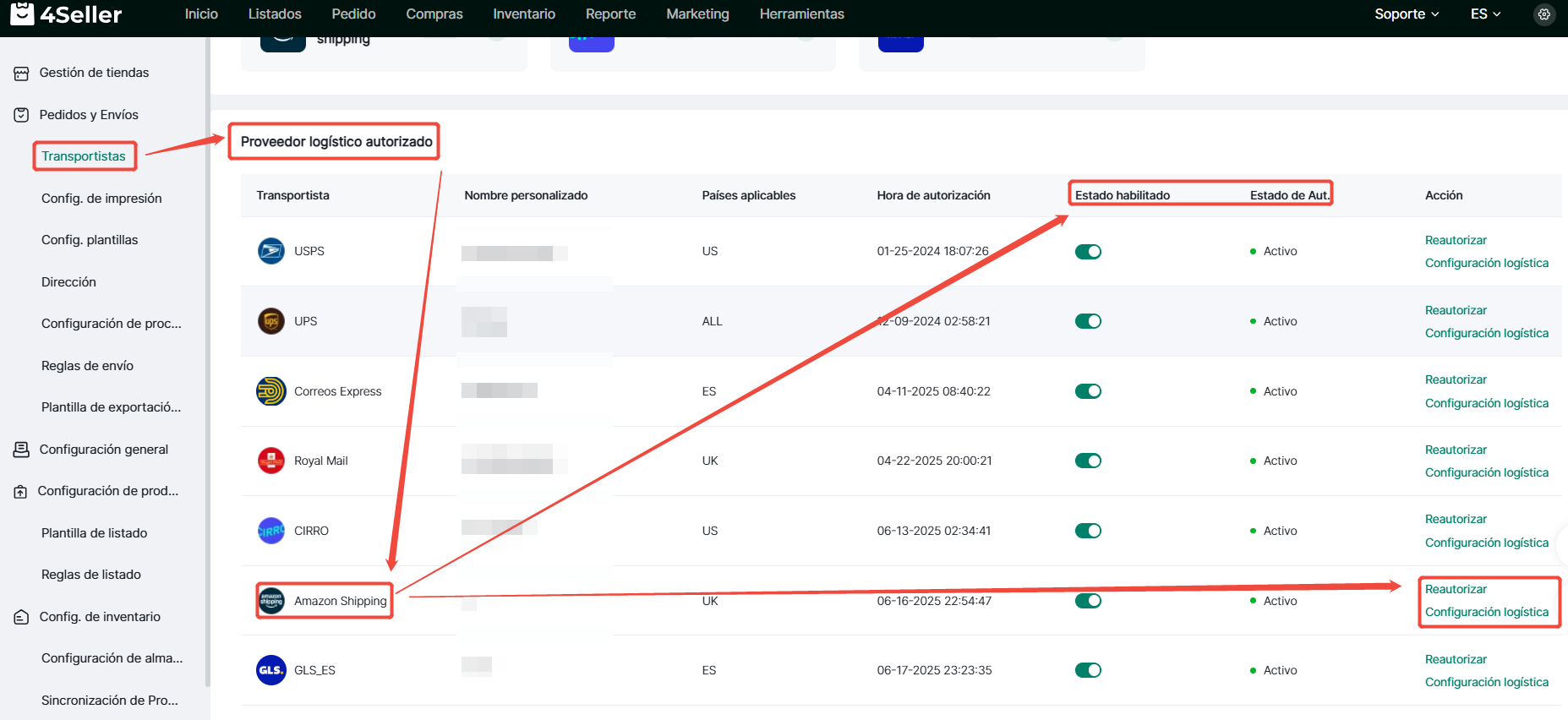Disable the UPS enabled toggle
1568x720 pixels.
1088,321
